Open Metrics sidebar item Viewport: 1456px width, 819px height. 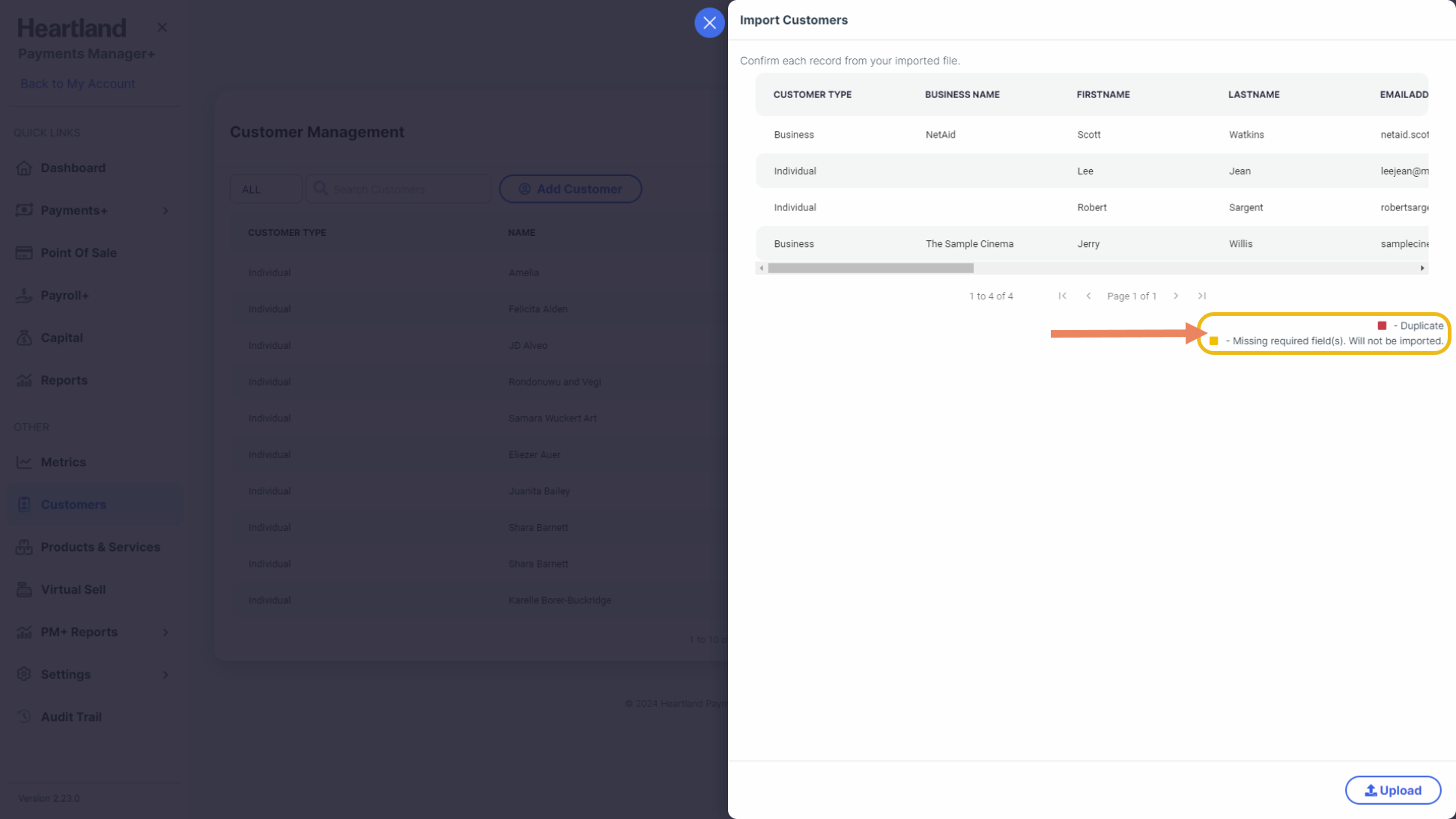point(63,462)
